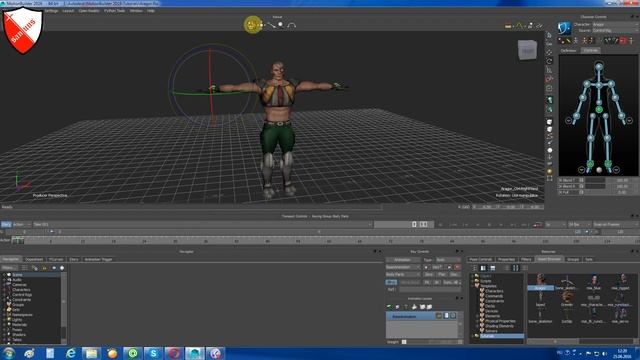
Task: Expand the Characters node in Navigator tree
Action: (x=4, y=290)
